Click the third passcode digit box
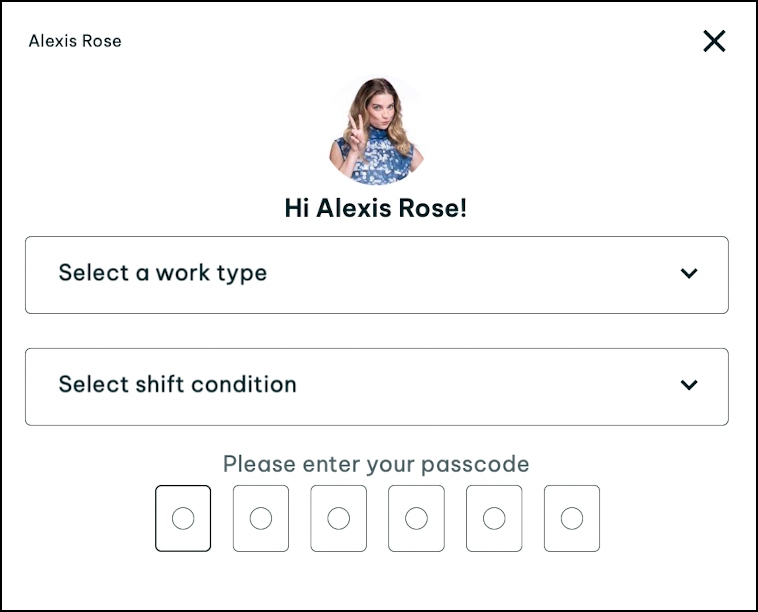The image size is (758, 612). 338,518
